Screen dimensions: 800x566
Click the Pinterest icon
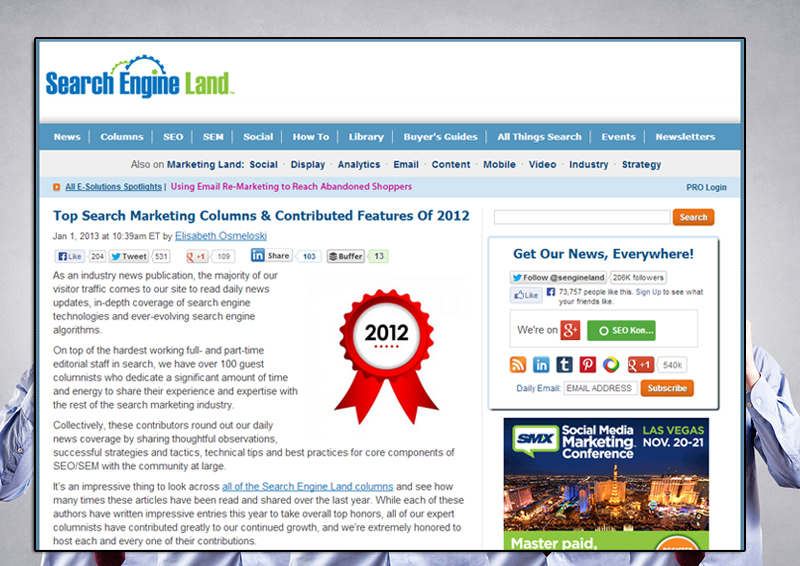point(587,364)
